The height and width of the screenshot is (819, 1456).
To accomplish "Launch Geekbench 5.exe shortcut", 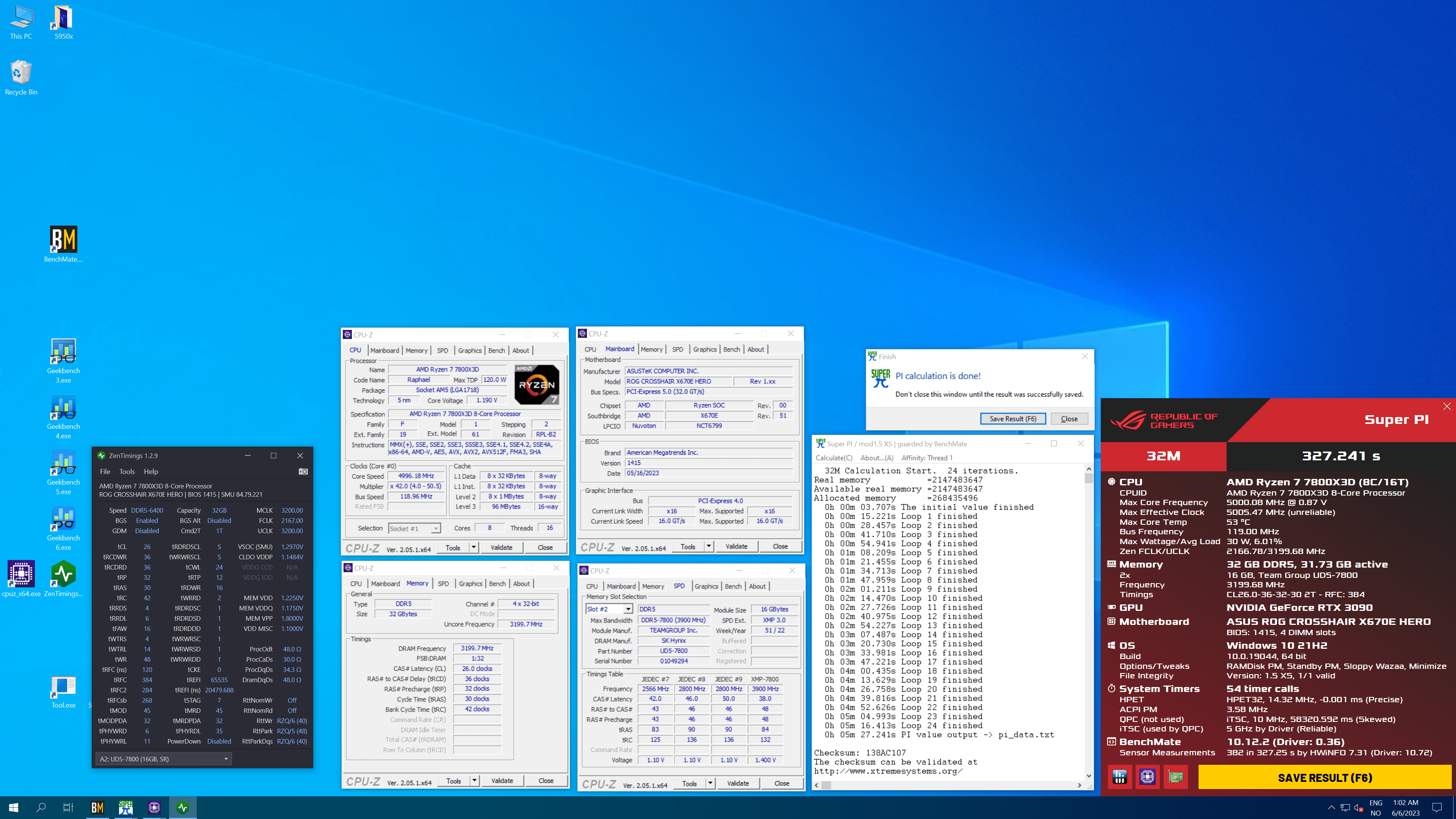I will (x=63, y=472).
